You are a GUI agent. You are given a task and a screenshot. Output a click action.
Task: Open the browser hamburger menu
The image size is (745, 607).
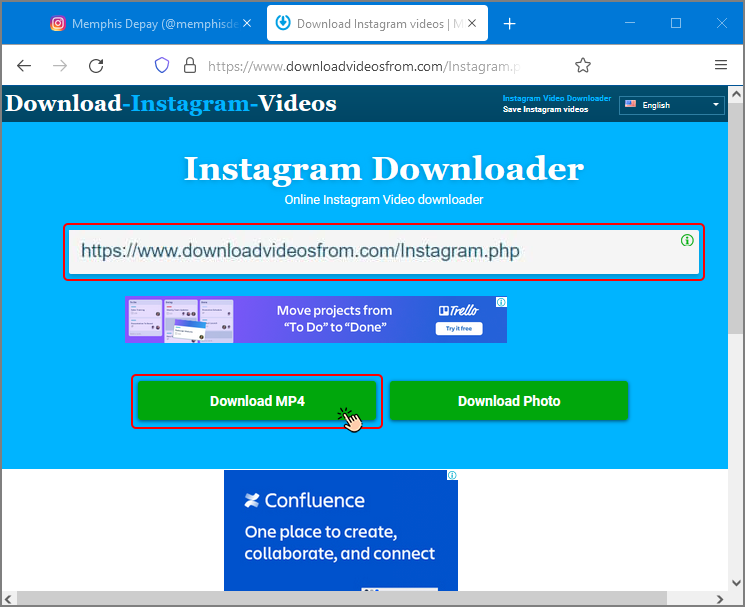[721, 65]
